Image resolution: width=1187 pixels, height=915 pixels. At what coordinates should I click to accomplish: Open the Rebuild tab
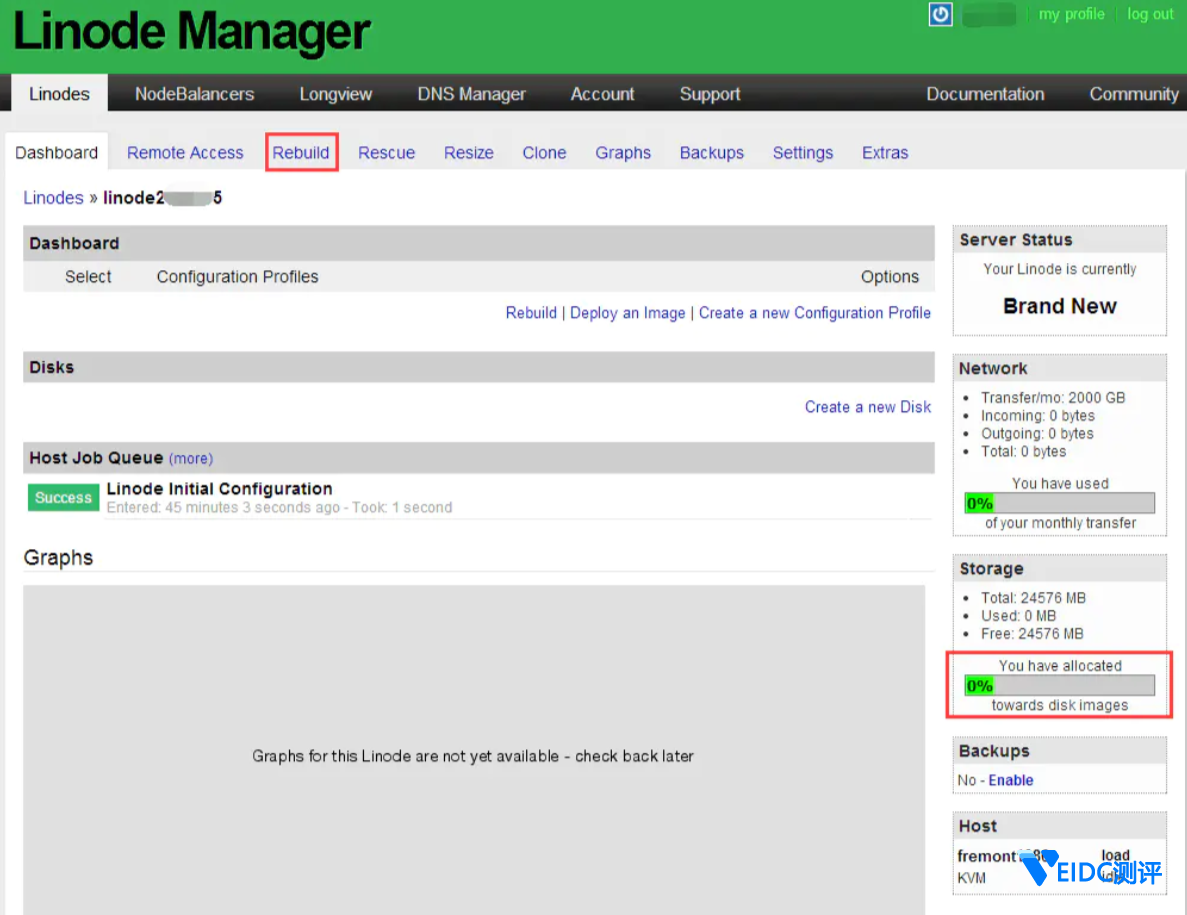click(301, 153)
